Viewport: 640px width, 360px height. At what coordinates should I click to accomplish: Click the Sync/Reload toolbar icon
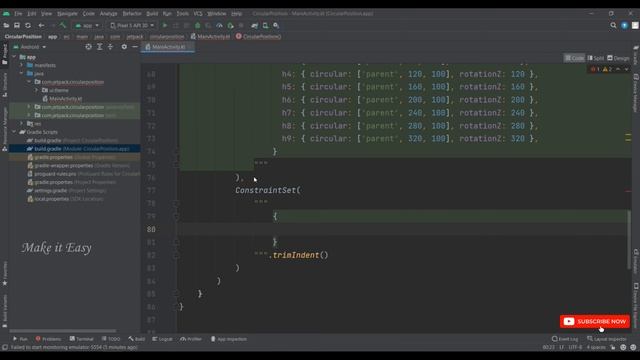coord(28,25)
